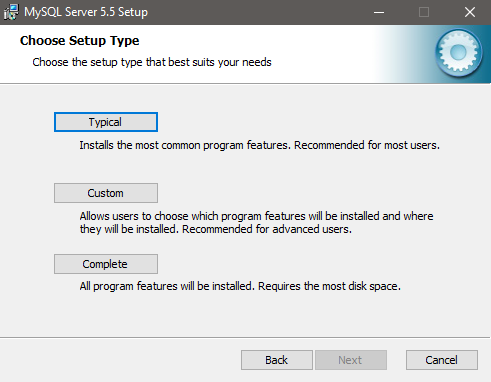Minimize the MySQL Server 5.5 Setup window
The image size is (491, 382).
(x=379, y=12)
